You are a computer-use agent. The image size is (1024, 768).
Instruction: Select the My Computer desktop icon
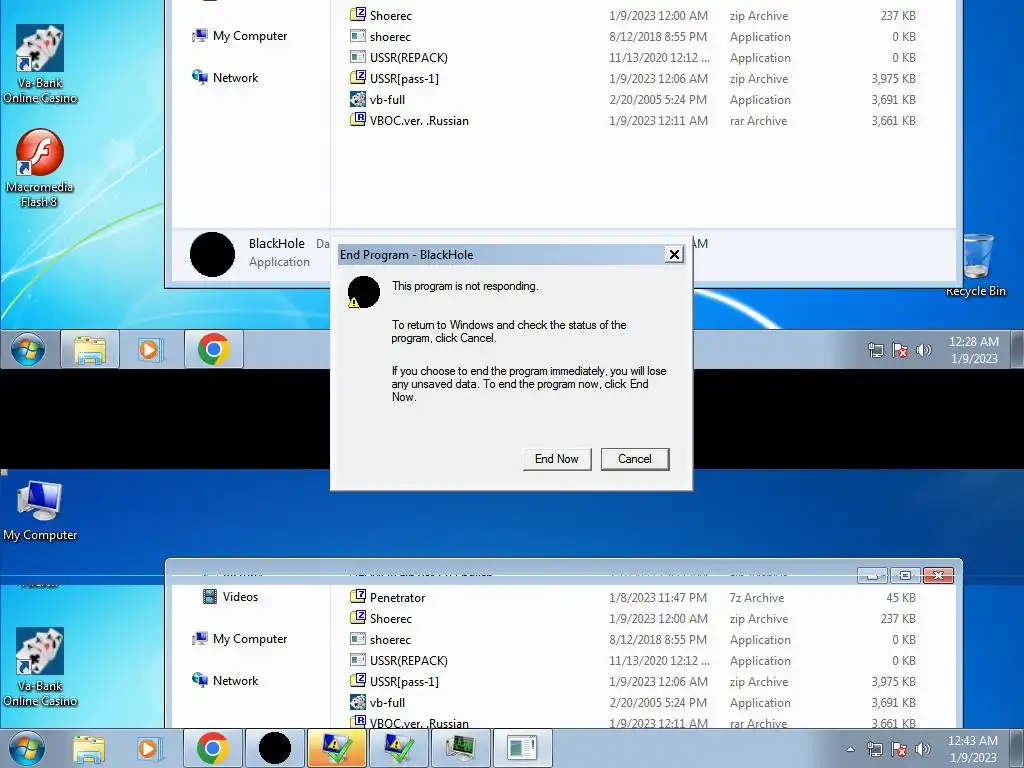40,512
